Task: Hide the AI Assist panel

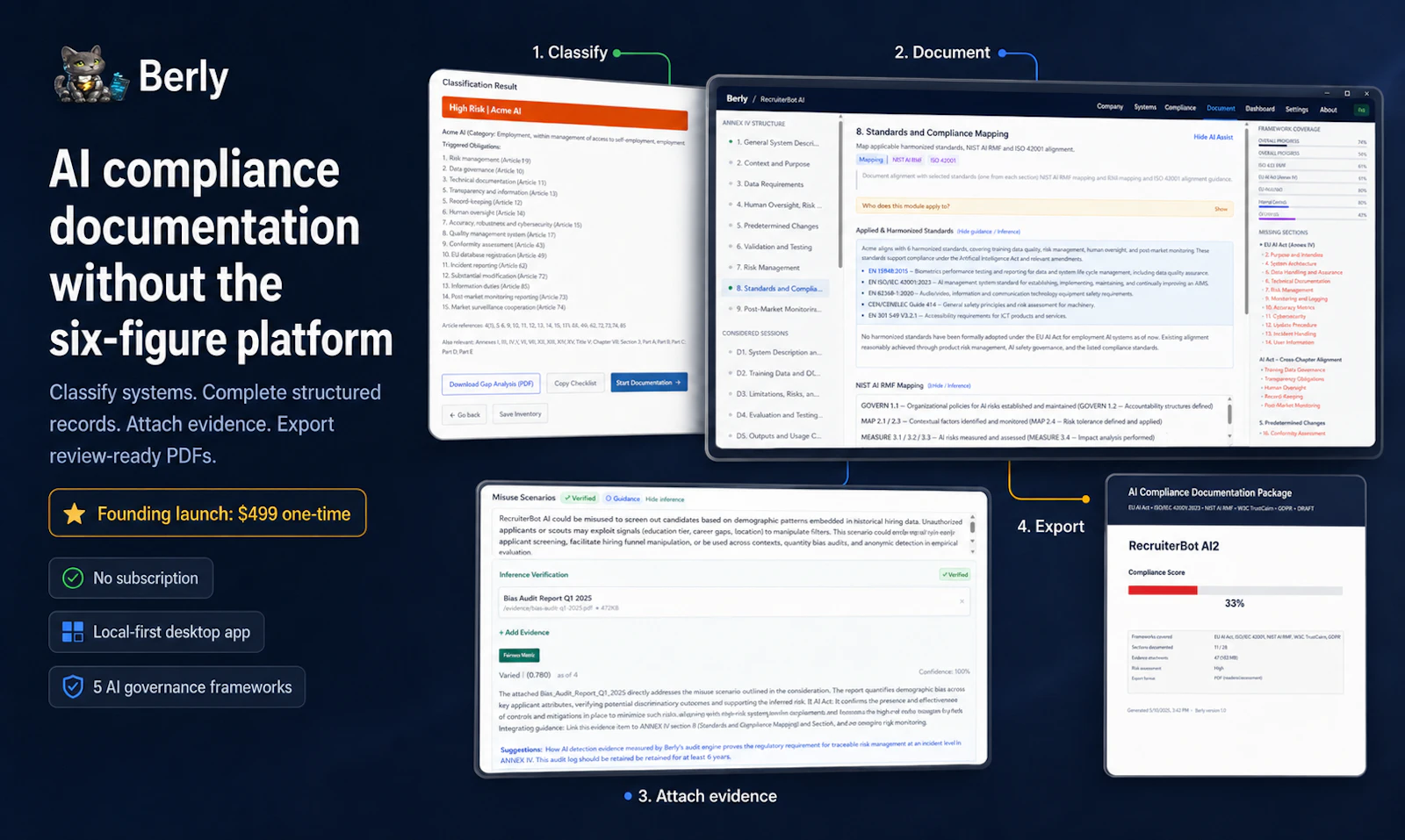Action: 1213,137
